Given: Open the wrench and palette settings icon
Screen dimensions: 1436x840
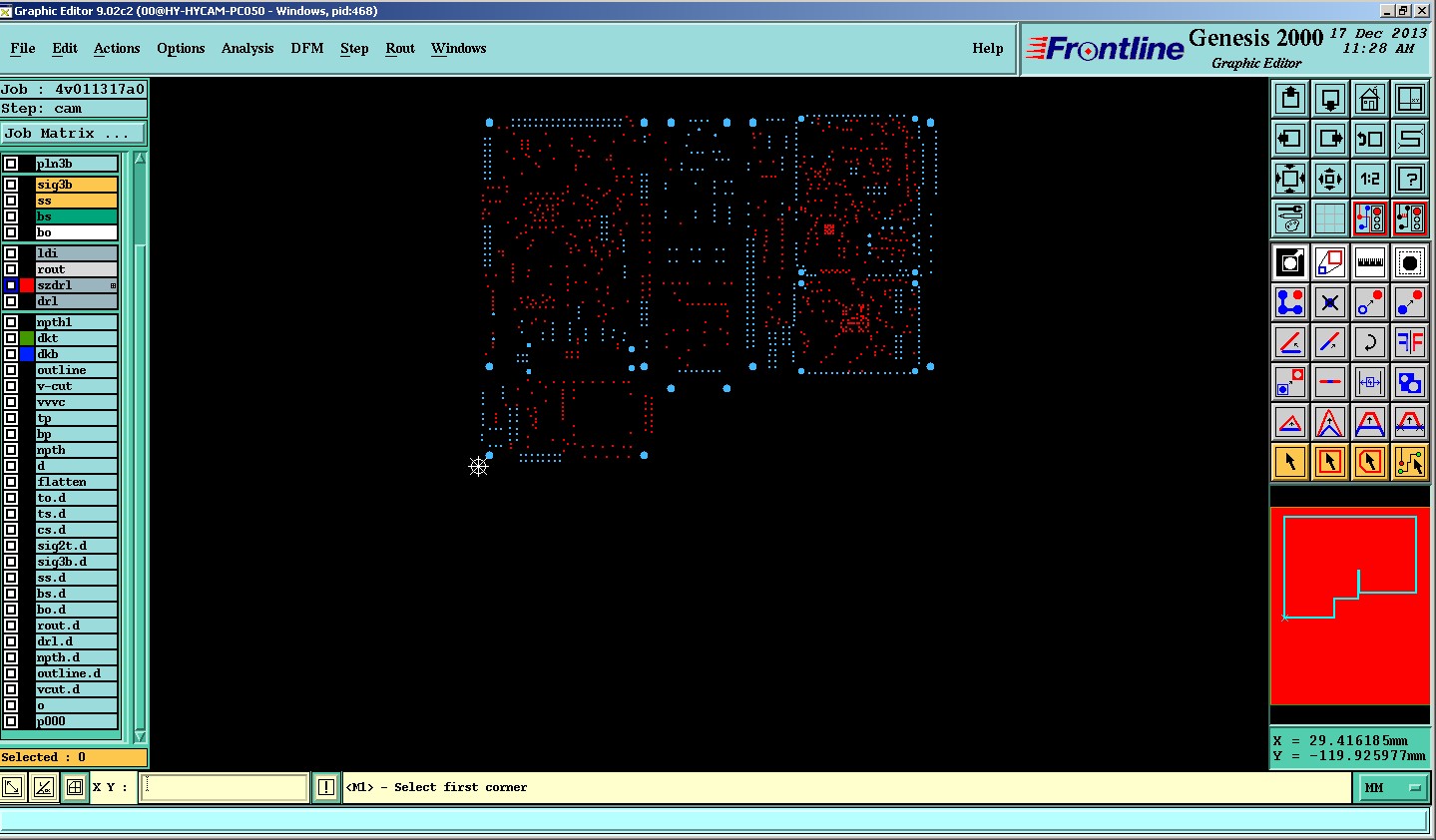Looking at the screenshot, I should (x=1290, y=218).
